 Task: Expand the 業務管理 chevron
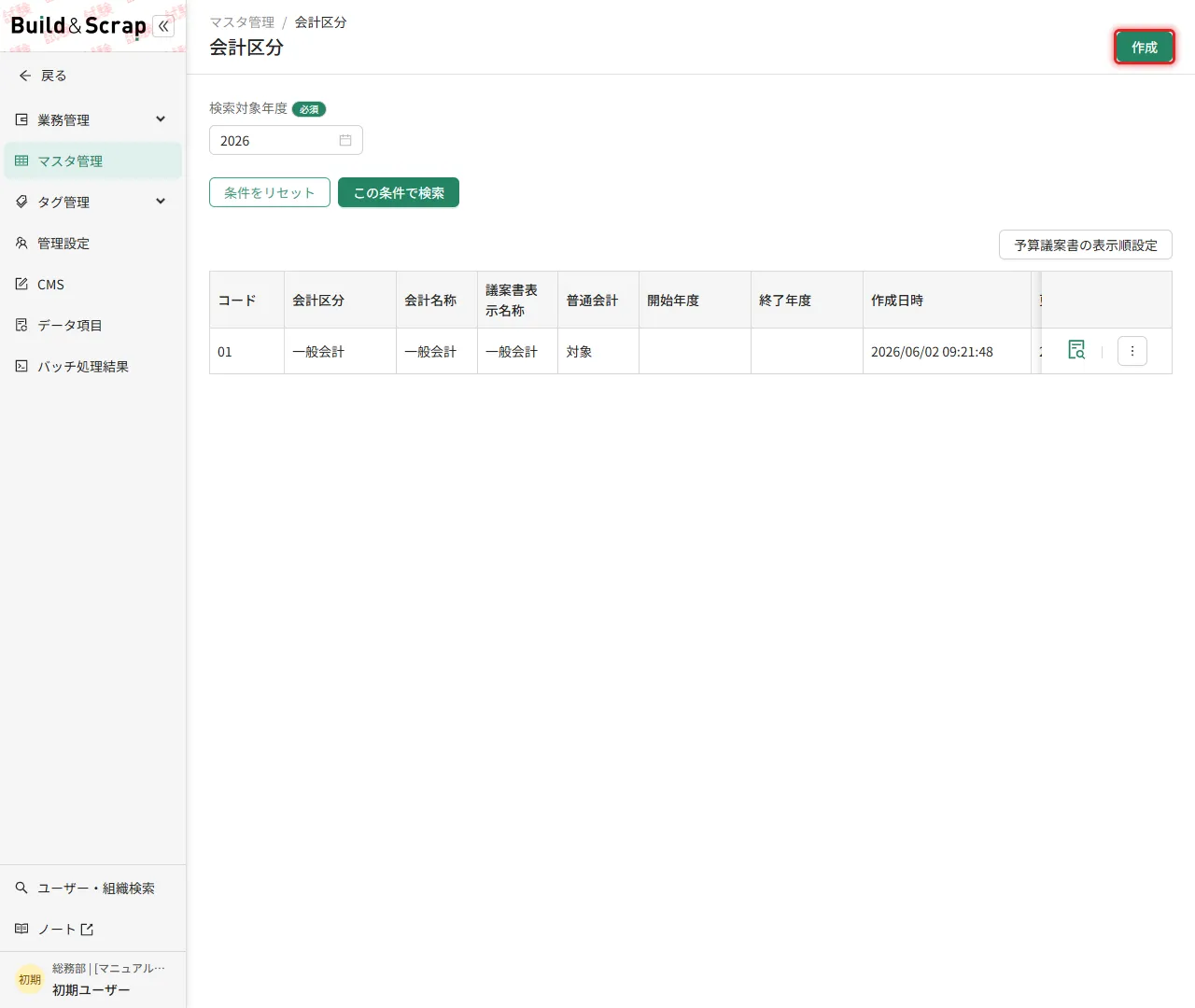(x=161, y=119)
